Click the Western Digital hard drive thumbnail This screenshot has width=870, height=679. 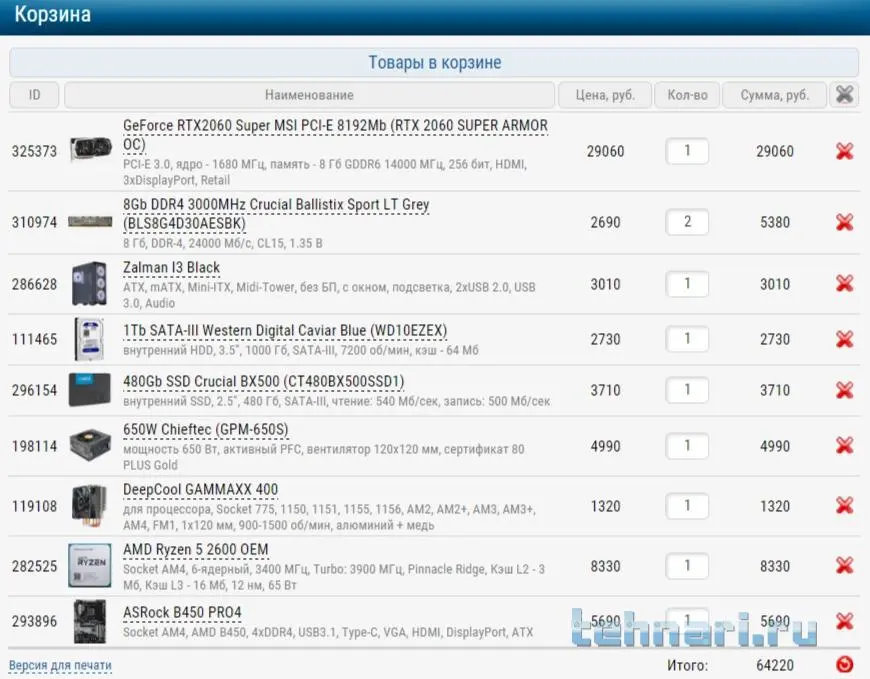[x=89, y=339]
